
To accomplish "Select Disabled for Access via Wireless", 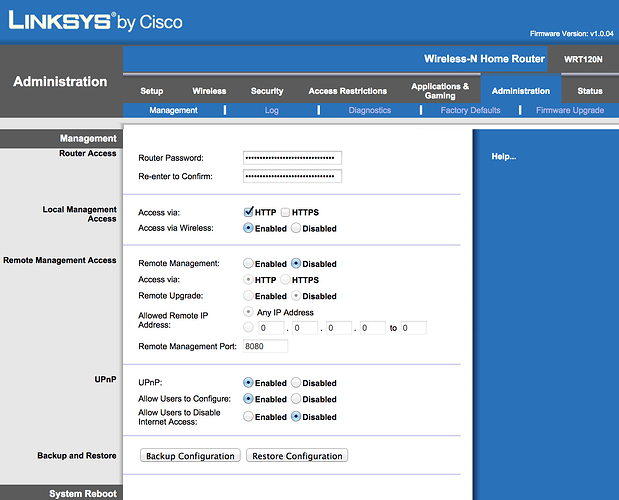I will coord(296,228).
